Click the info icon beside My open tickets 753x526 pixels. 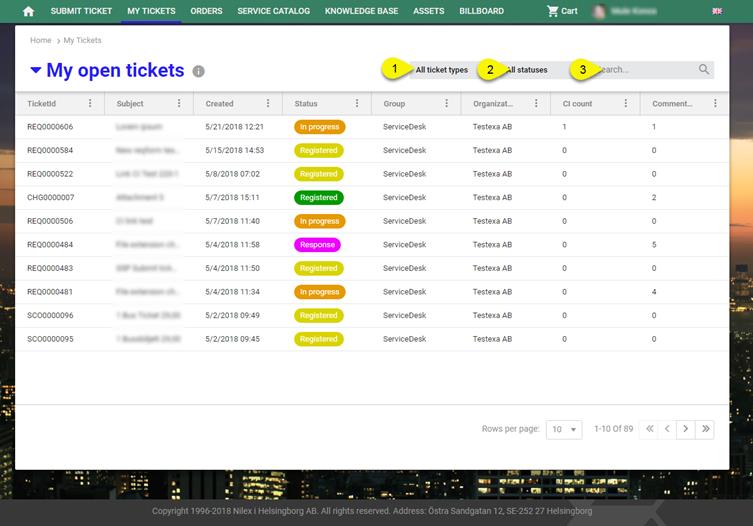point(199,71)
